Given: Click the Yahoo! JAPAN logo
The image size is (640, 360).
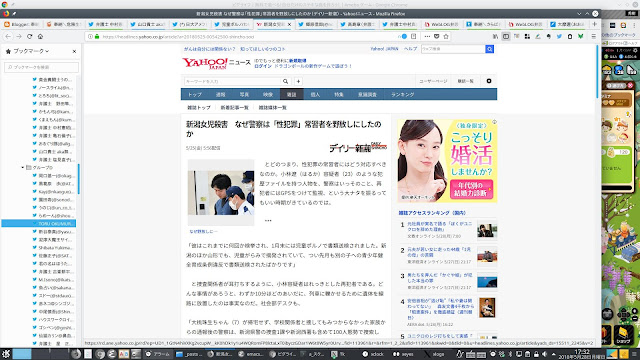Looking at the screenshot, I should click(x=205, y=63).
